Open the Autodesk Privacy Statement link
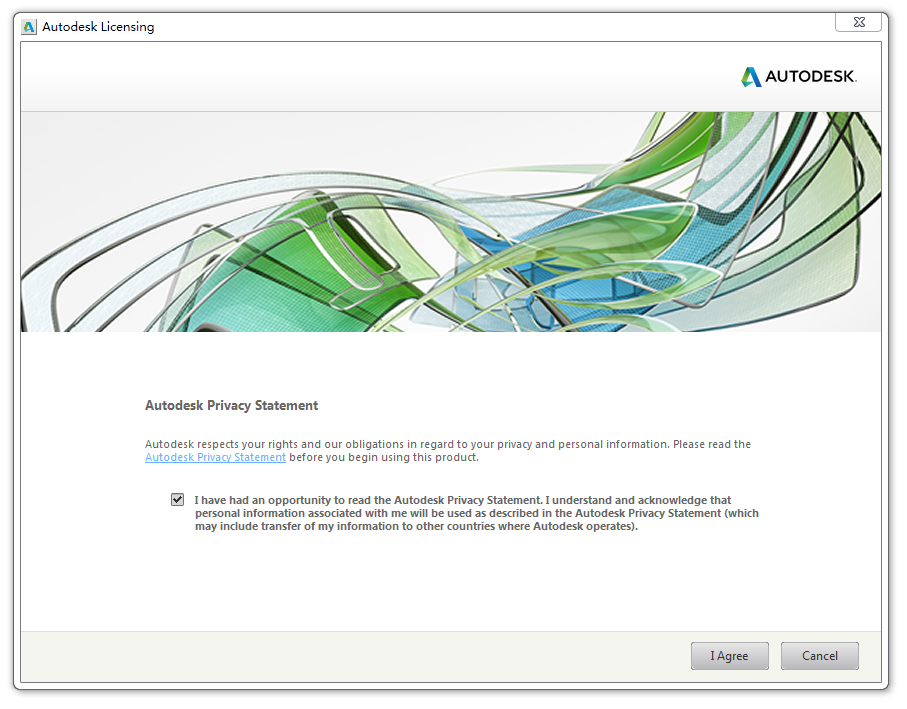The height and width of the screenshot is (709, 907). (x=215, y=457)
